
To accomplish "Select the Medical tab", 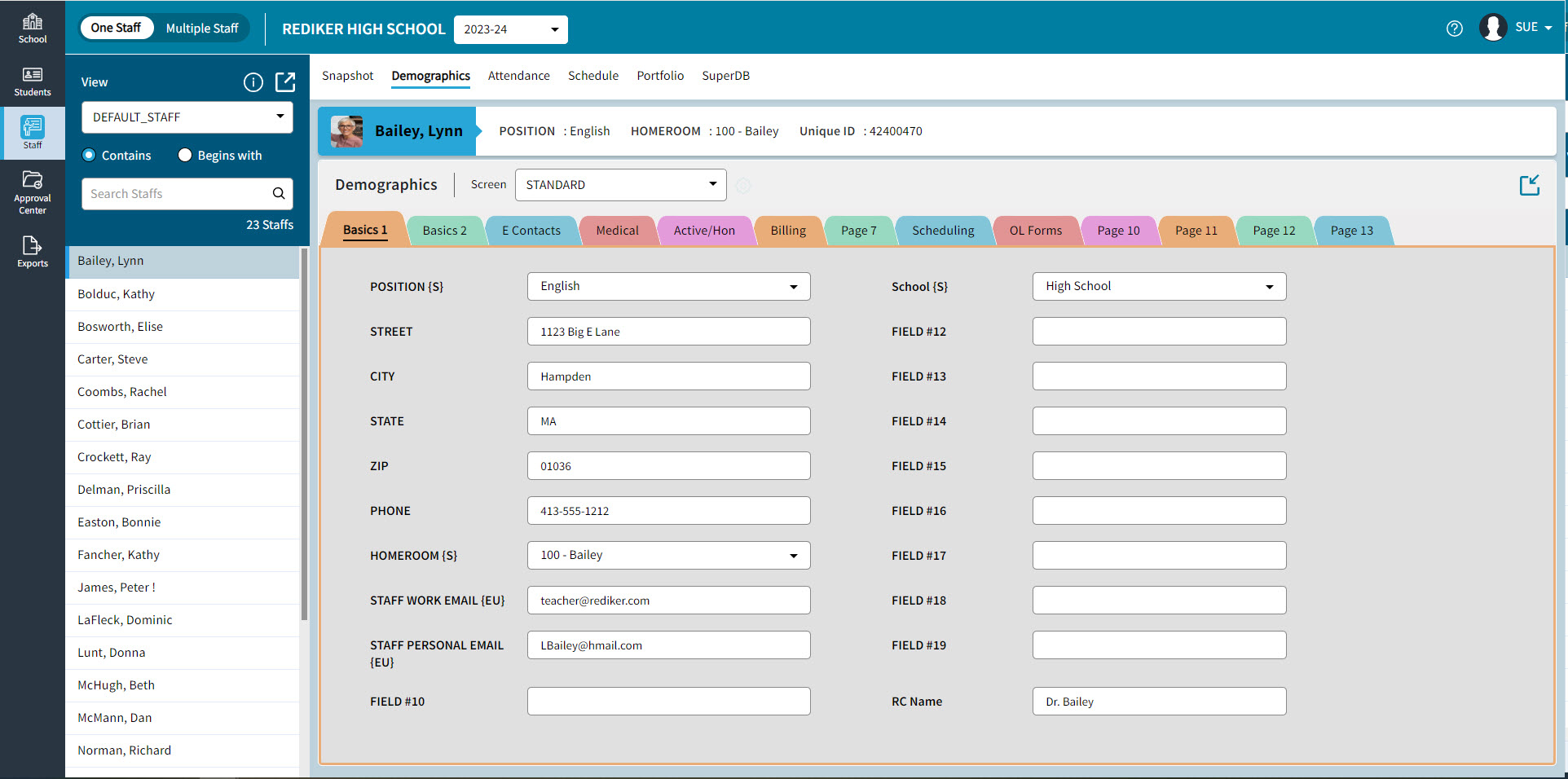I will [617, 231].
